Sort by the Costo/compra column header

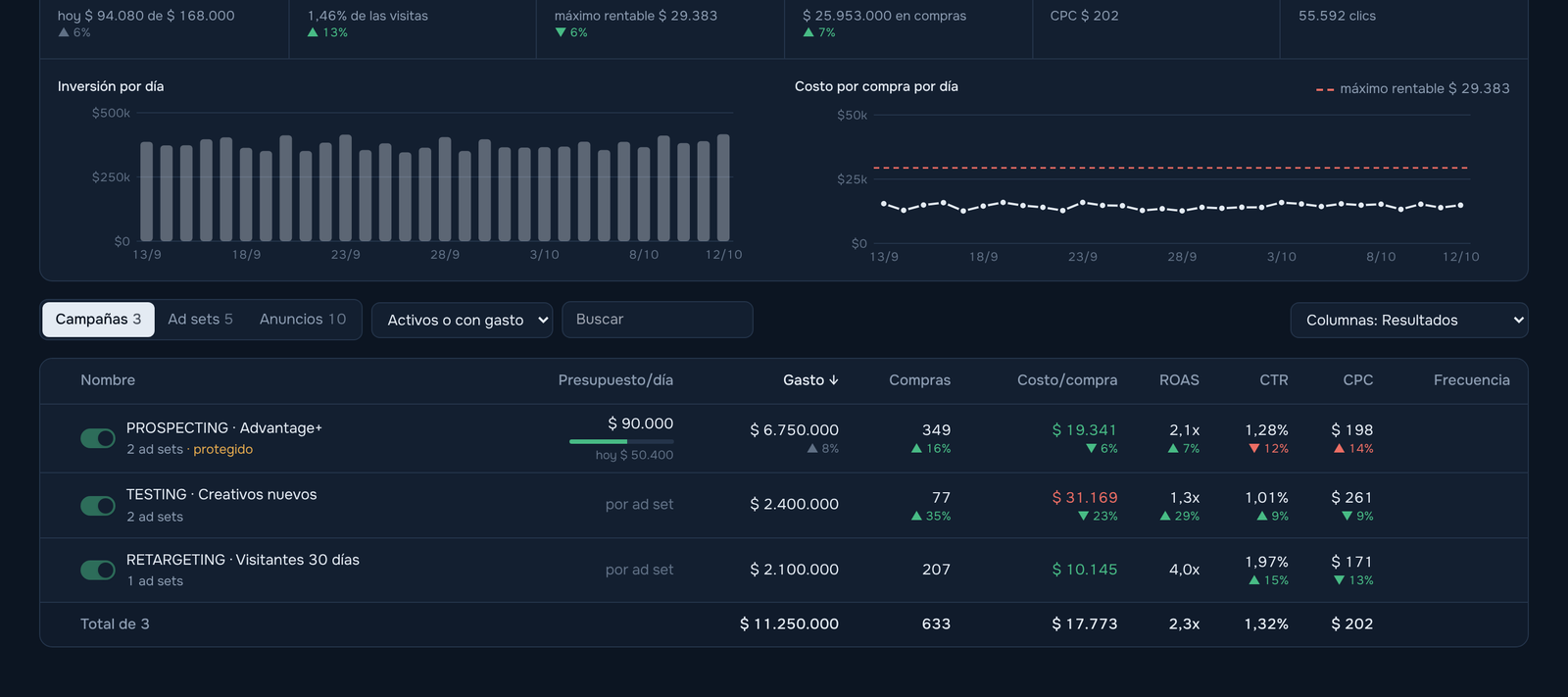(1067, 380)
